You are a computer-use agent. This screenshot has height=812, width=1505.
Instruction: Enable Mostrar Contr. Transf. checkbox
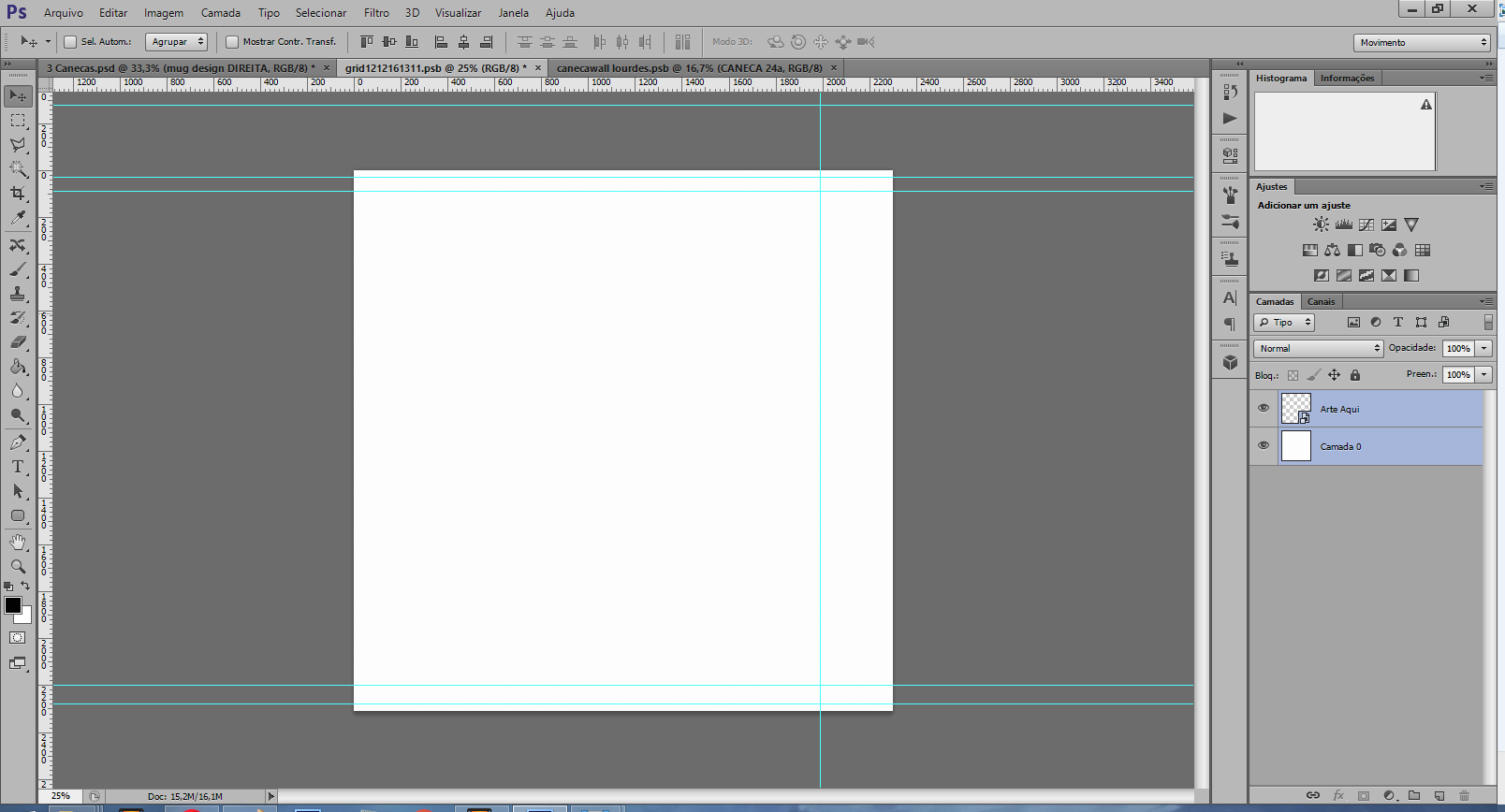coord(232,42)
